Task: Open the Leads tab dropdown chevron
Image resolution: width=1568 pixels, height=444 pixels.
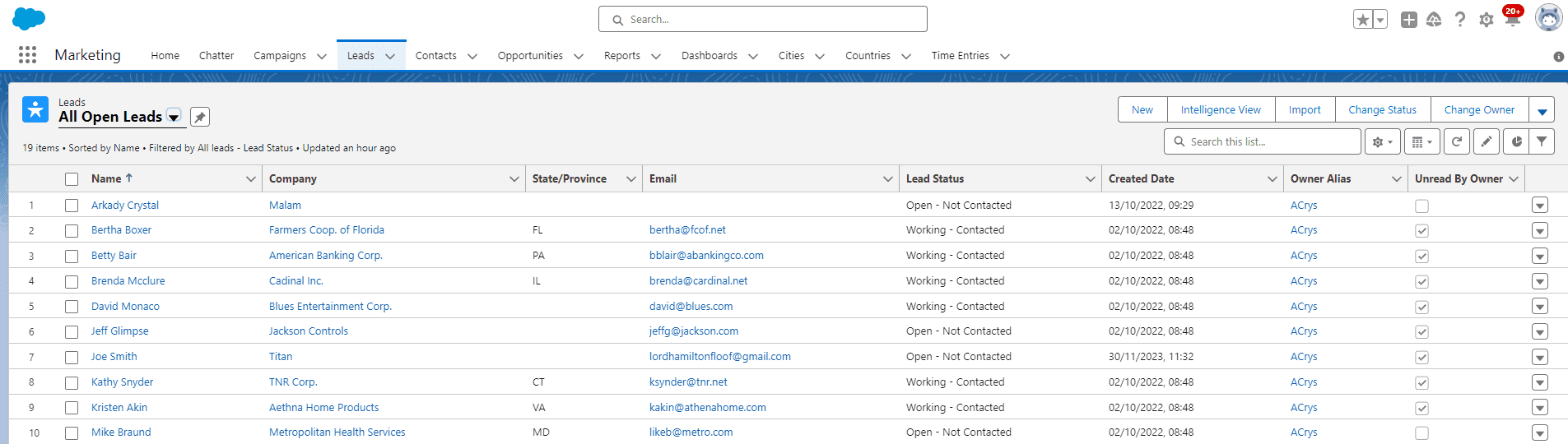Action: click(390, 56)
